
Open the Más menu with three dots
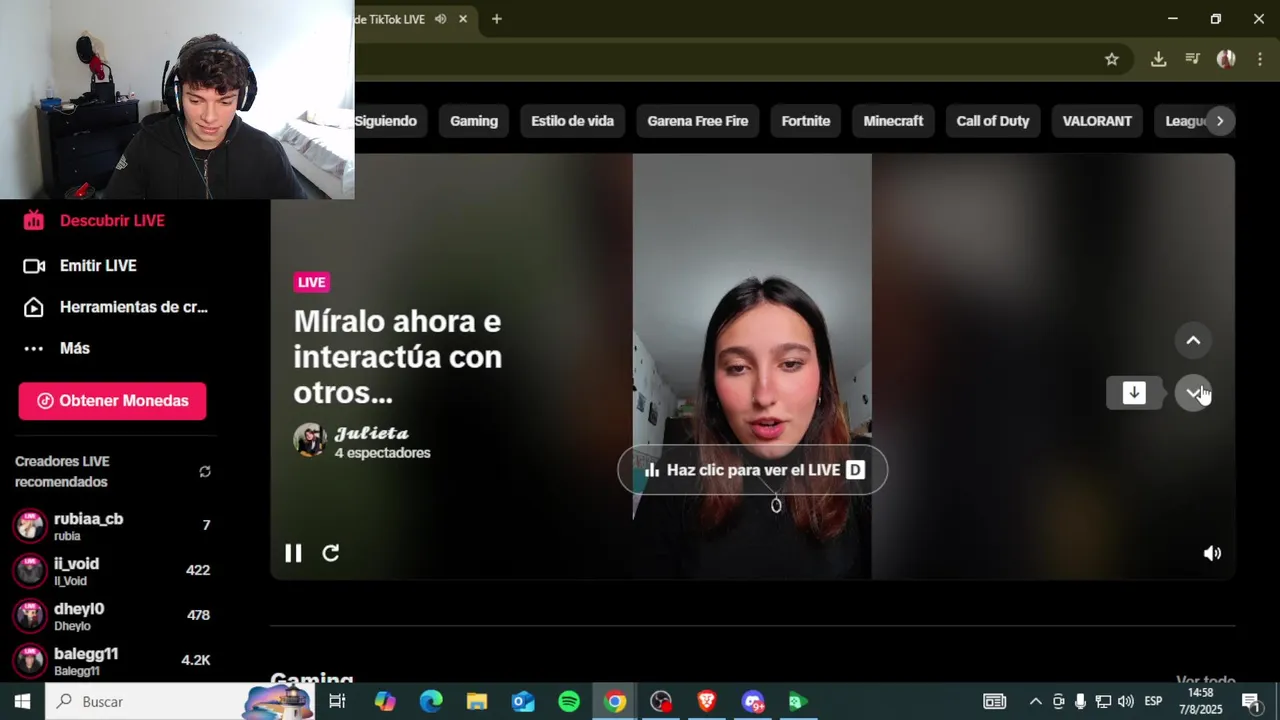[56, 348]
